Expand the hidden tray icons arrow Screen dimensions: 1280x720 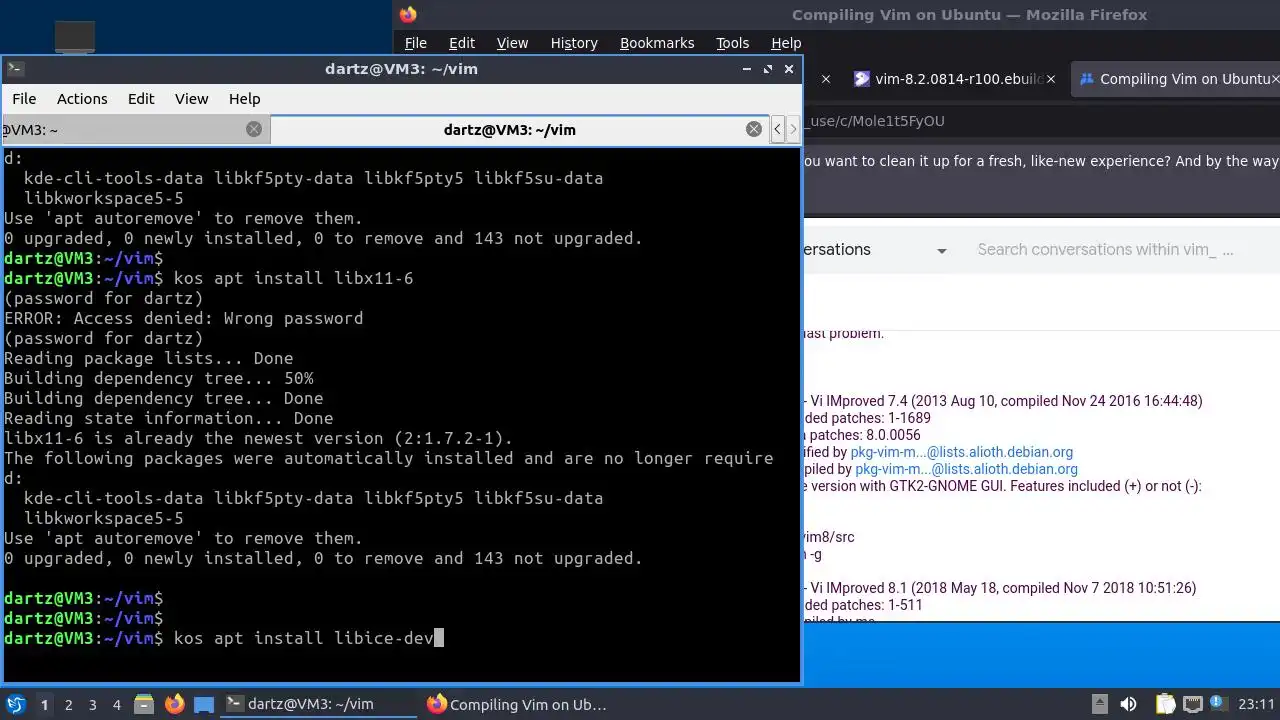pos(1099,704)
